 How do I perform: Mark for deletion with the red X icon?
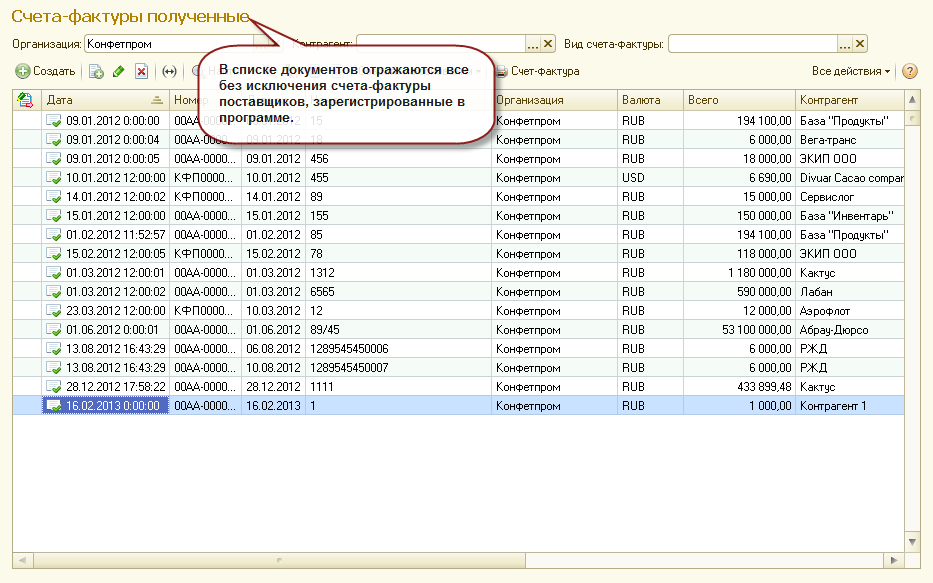point(141,71)
